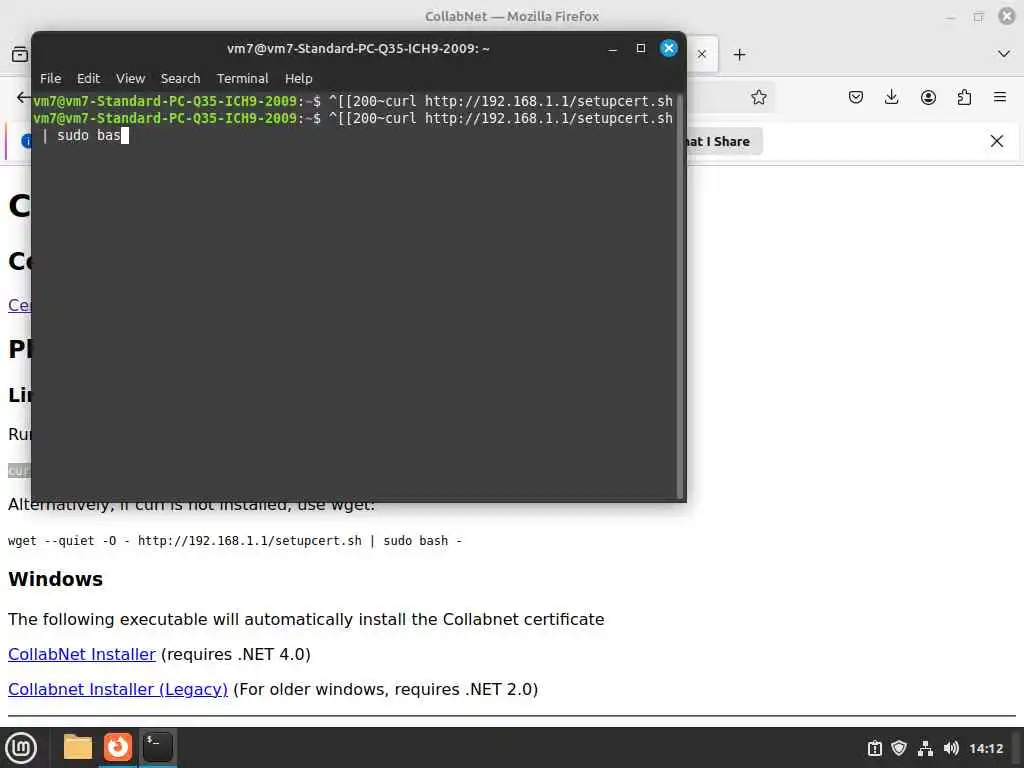Screen dimensions: 1024x768
Task: Click the text about the Collabnet certificate executable
Action: [x=306, y=619]
